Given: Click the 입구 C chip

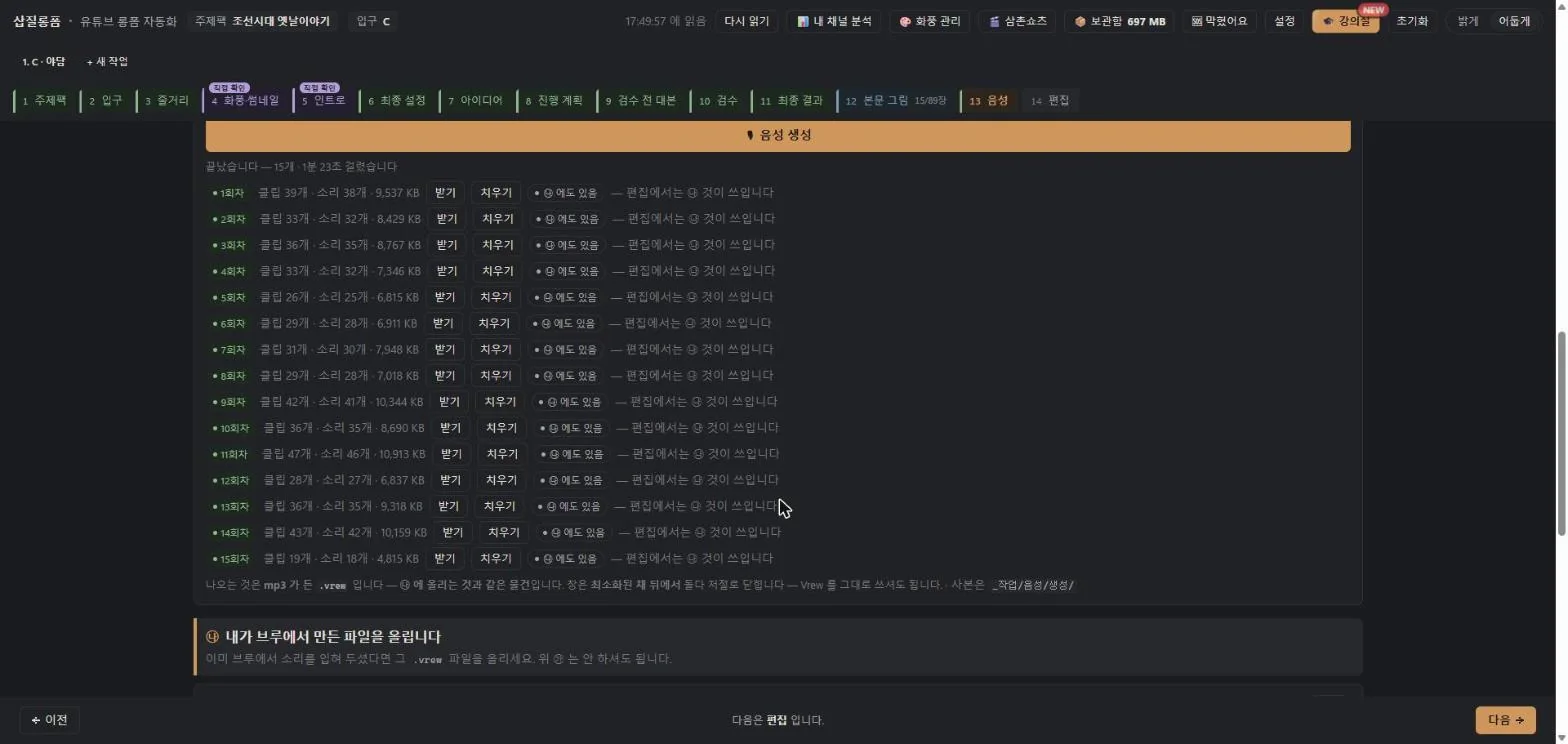Looking at the screenshot, I should tap(373, 21).
